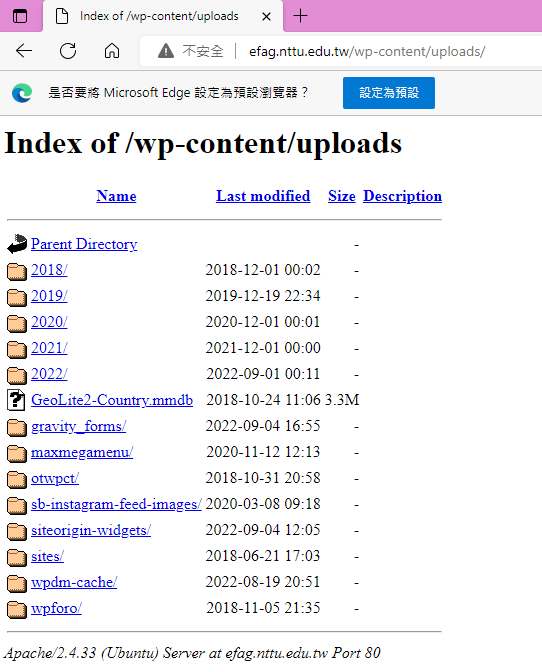Go back to previous page

coord(24,51)
